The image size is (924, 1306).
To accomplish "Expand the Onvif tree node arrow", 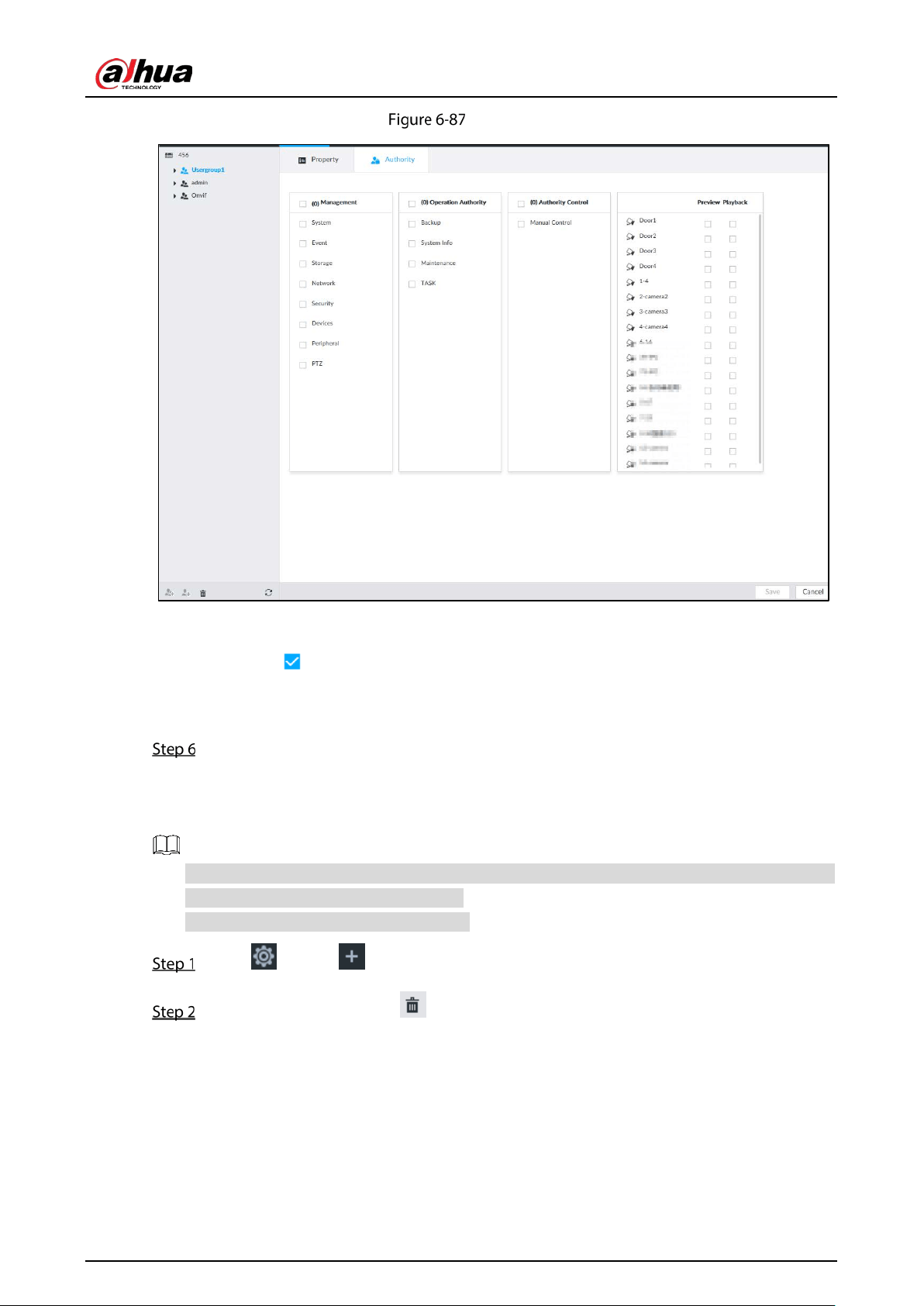I will coord(174,196).
